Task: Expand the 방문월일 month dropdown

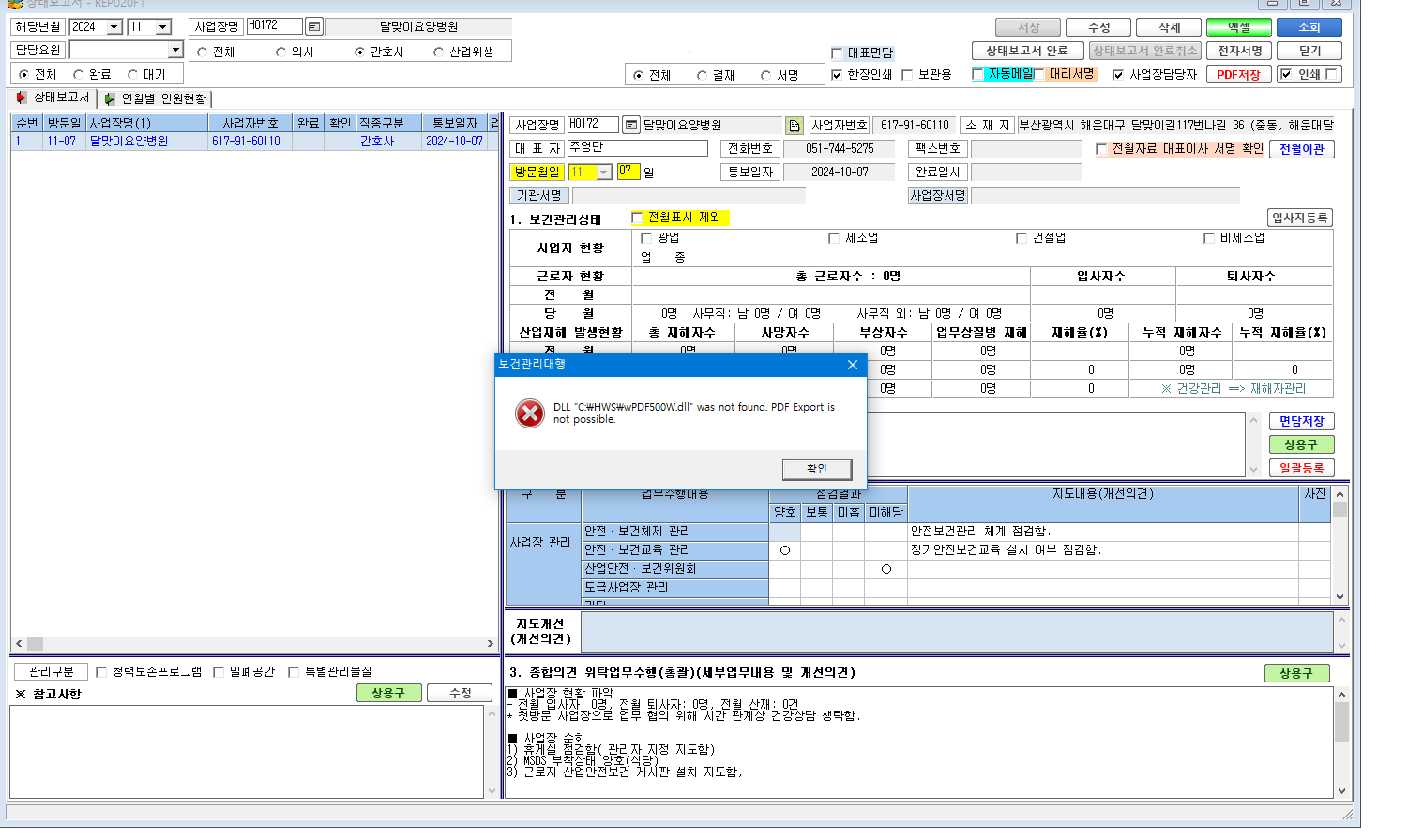Action: pyautogui.click(x=604, y=172)
